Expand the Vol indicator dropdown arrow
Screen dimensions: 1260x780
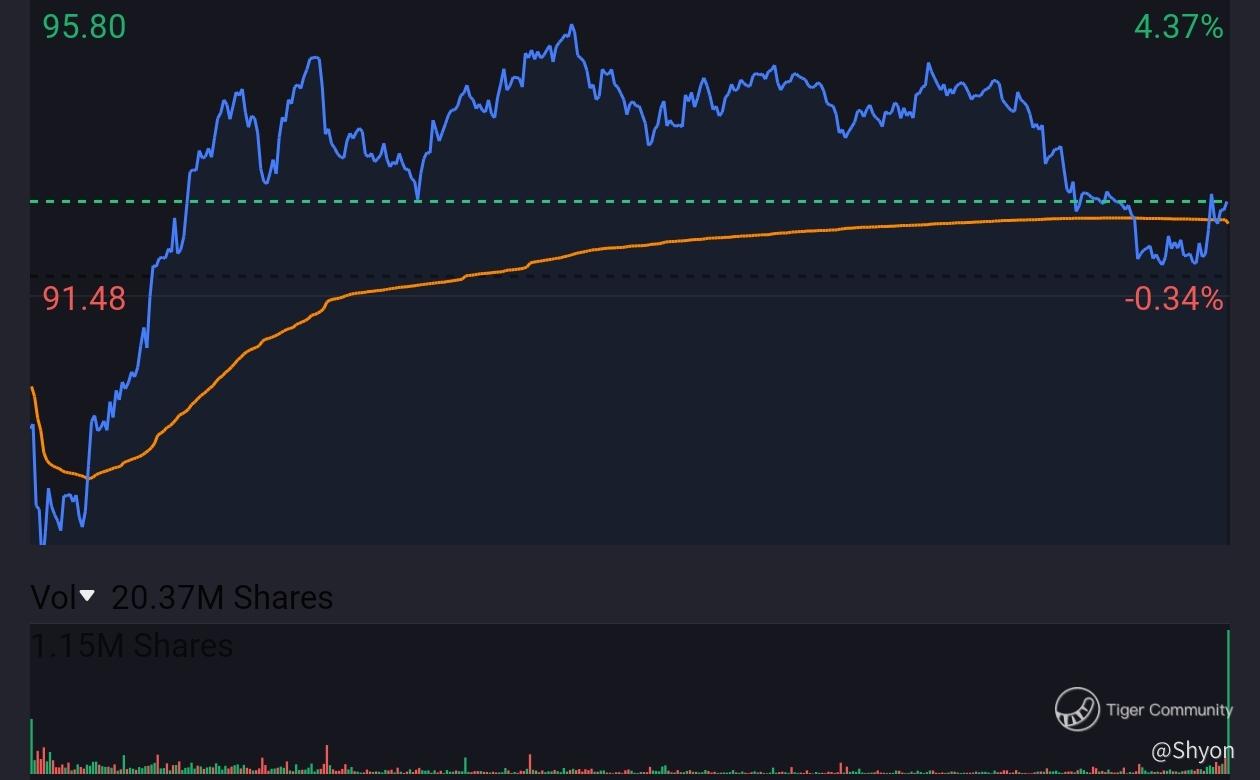coord(87,596)
